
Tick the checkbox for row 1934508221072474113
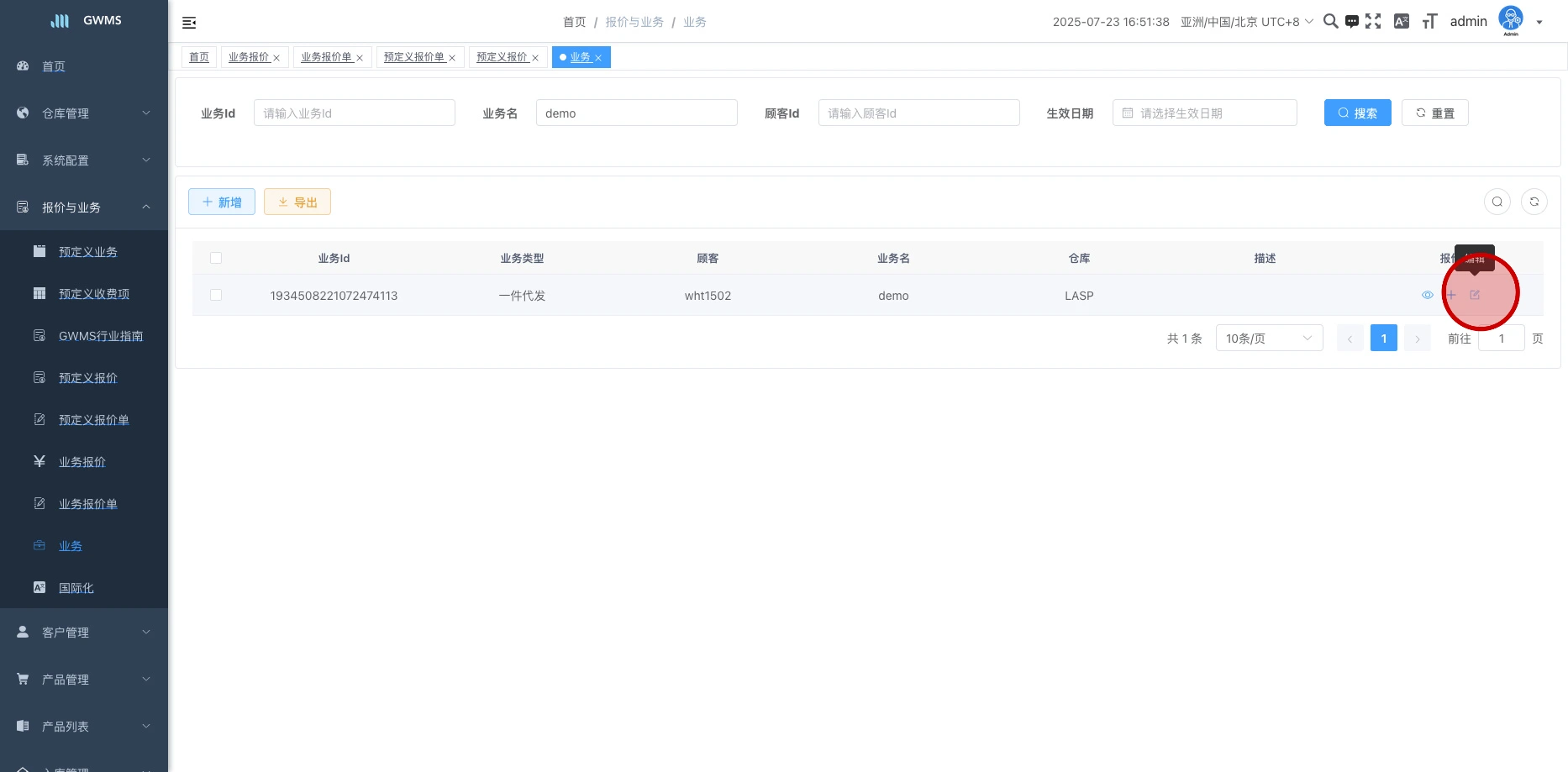tap(216, 295)
